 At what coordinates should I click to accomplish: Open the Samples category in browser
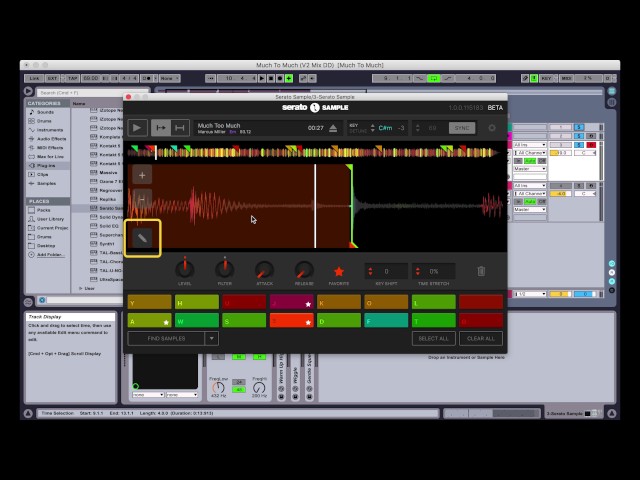point(47,184)
